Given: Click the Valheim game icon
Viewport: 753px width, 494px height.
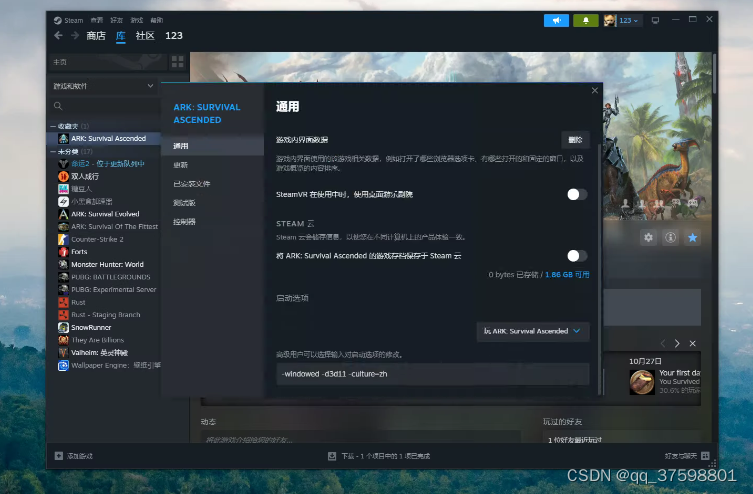Looking at the screenshot, I should (x=63, y=353).
